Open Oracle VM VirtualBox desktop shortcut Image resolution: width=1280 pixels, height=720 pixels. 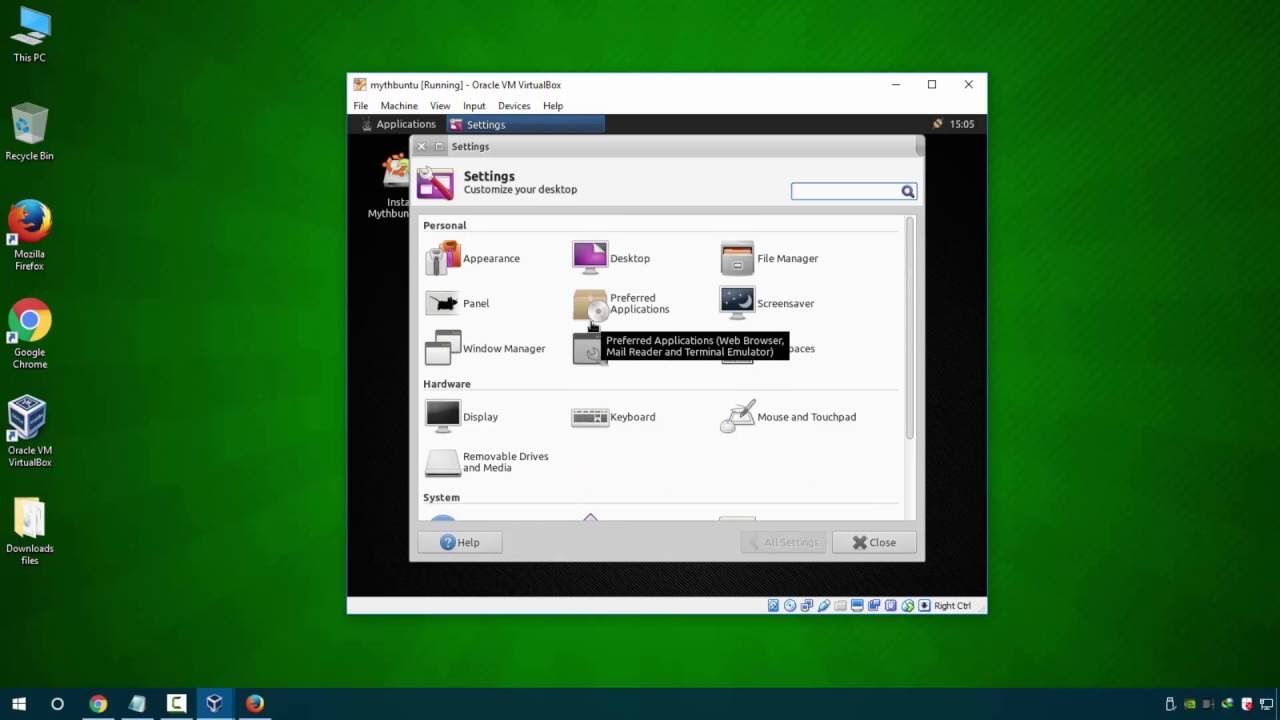point(29,432)
